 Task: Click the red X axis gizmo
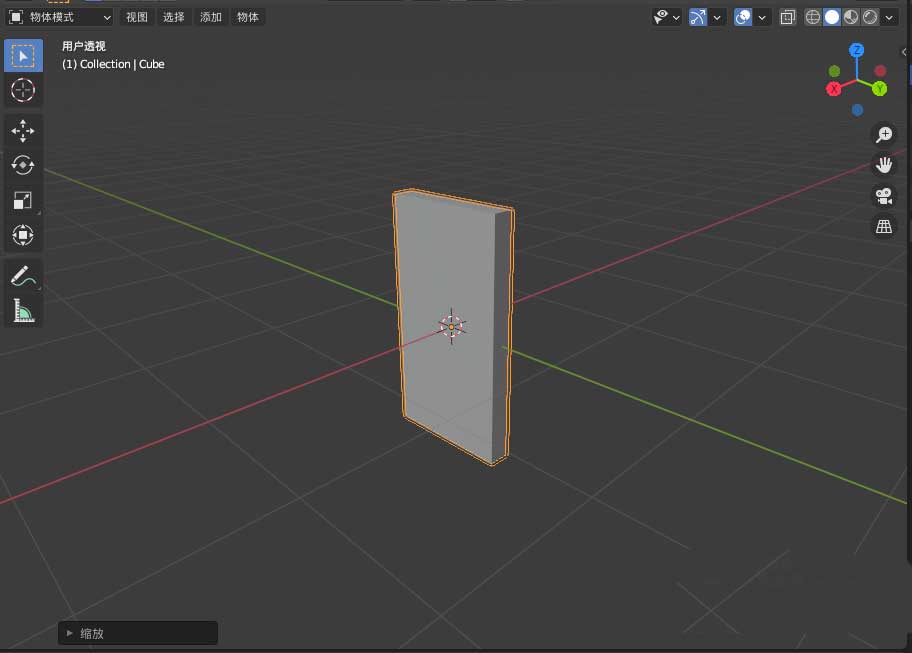pyautogui.click(x=834, y=89)
